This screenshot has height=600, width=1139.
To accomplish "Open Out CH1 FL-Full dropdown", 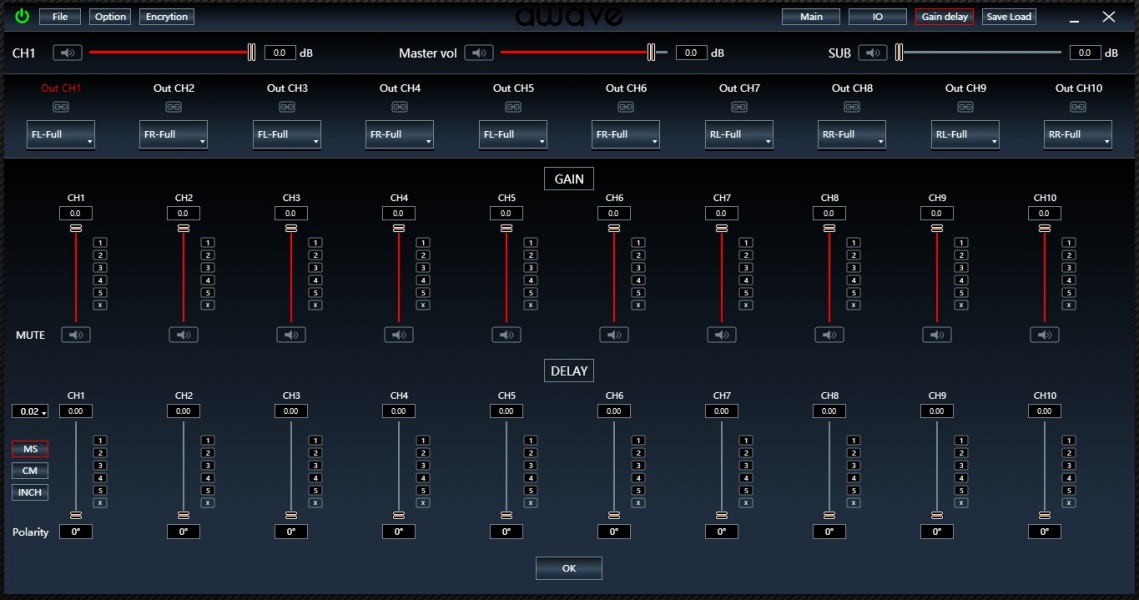I will [x=61, y=135].
